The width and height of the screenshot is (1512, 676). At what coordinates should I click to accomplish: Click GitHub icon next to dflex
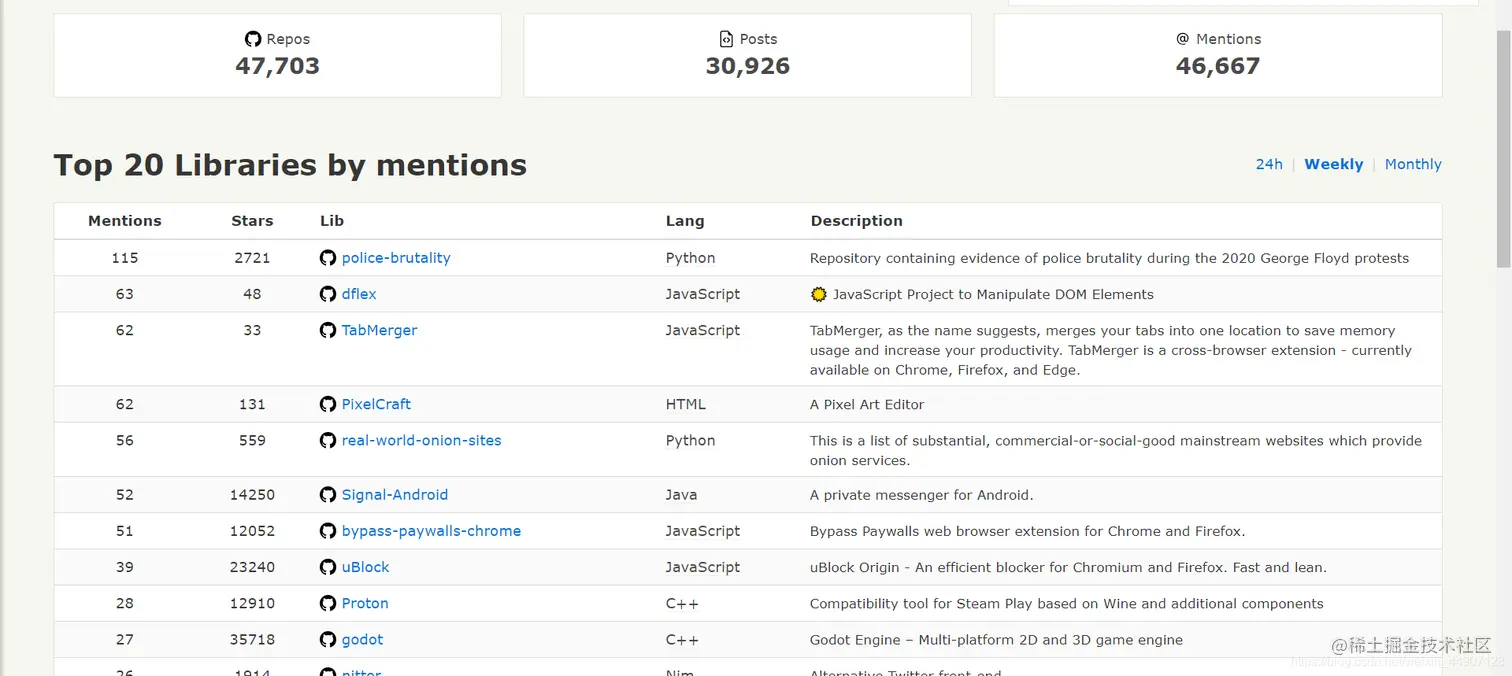(x=328, y=294)
